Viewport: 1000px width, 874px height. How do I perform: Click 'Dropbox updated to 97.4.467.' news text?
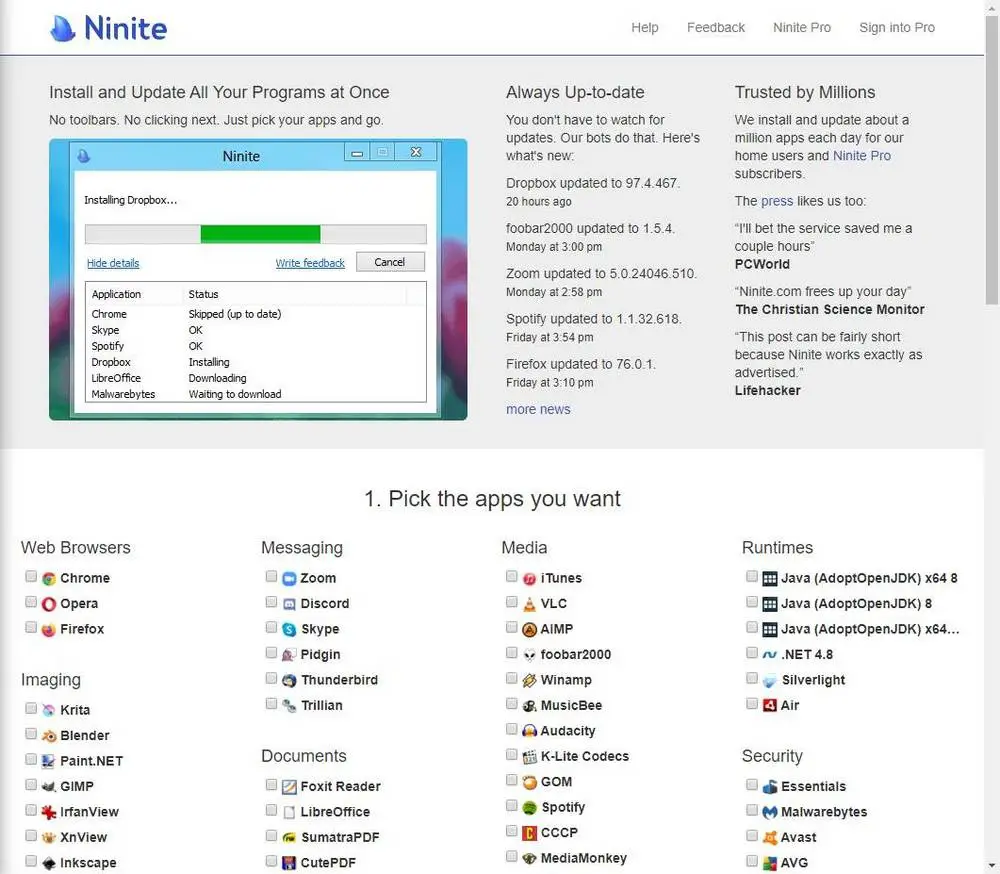tap(593, 183)
